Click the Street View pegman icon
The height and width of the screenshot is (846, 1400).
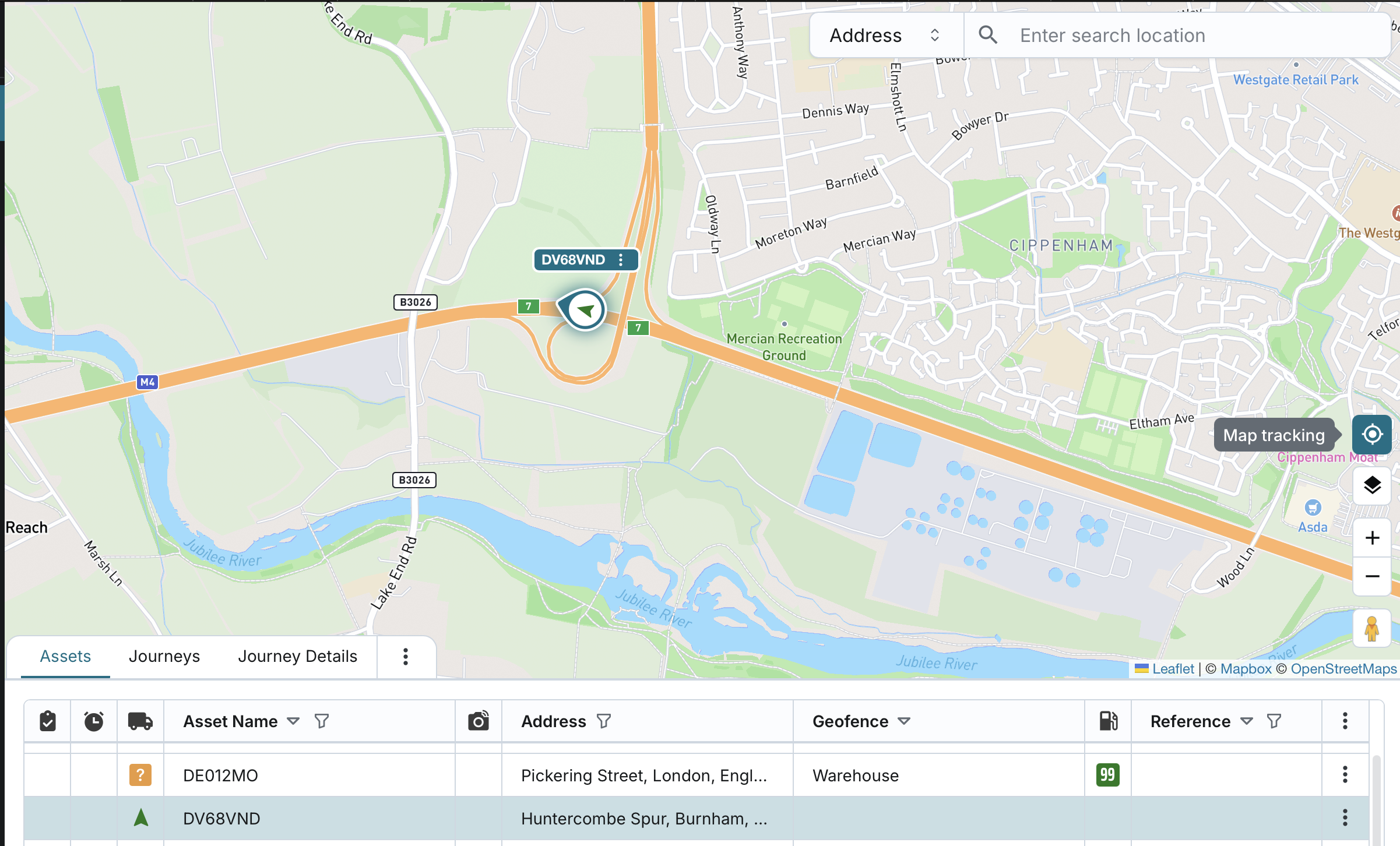point(1372,629)
